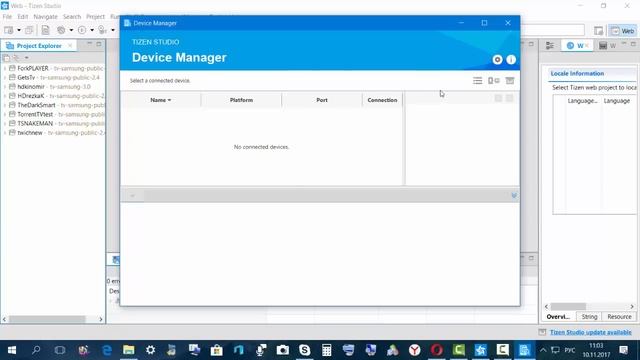This screenshot has height=360, width=640.
Task: Open the Debug dropdown arrow
Action: (x=113, y=30)
